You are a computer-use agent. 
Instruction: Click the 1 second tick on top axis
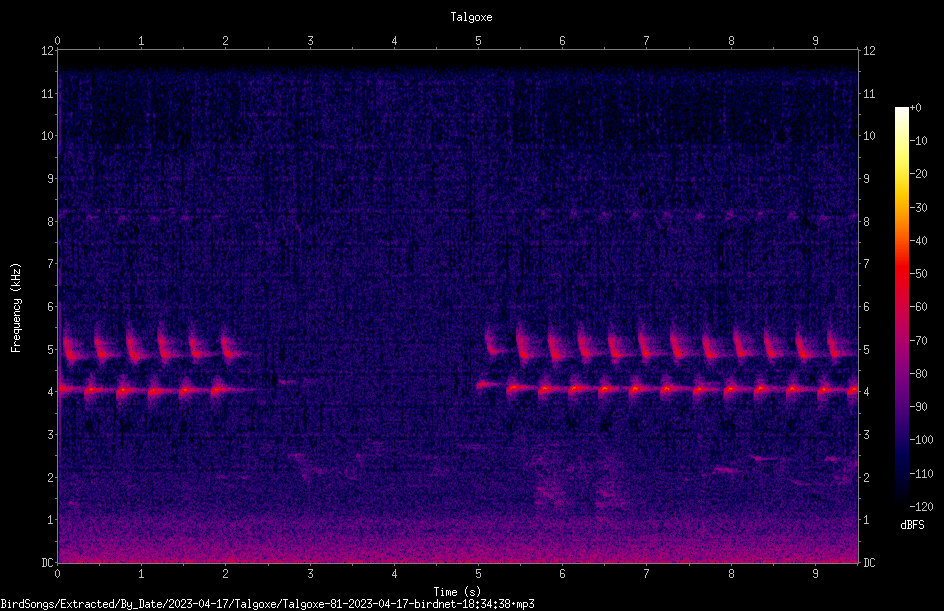tap(141, 41)
